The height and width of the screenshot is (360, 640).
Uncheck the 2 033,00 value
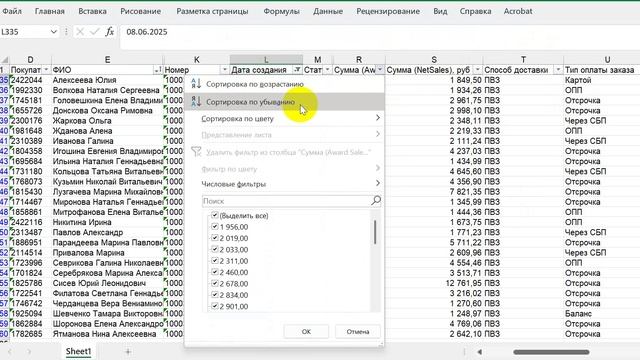coord(215,249)
